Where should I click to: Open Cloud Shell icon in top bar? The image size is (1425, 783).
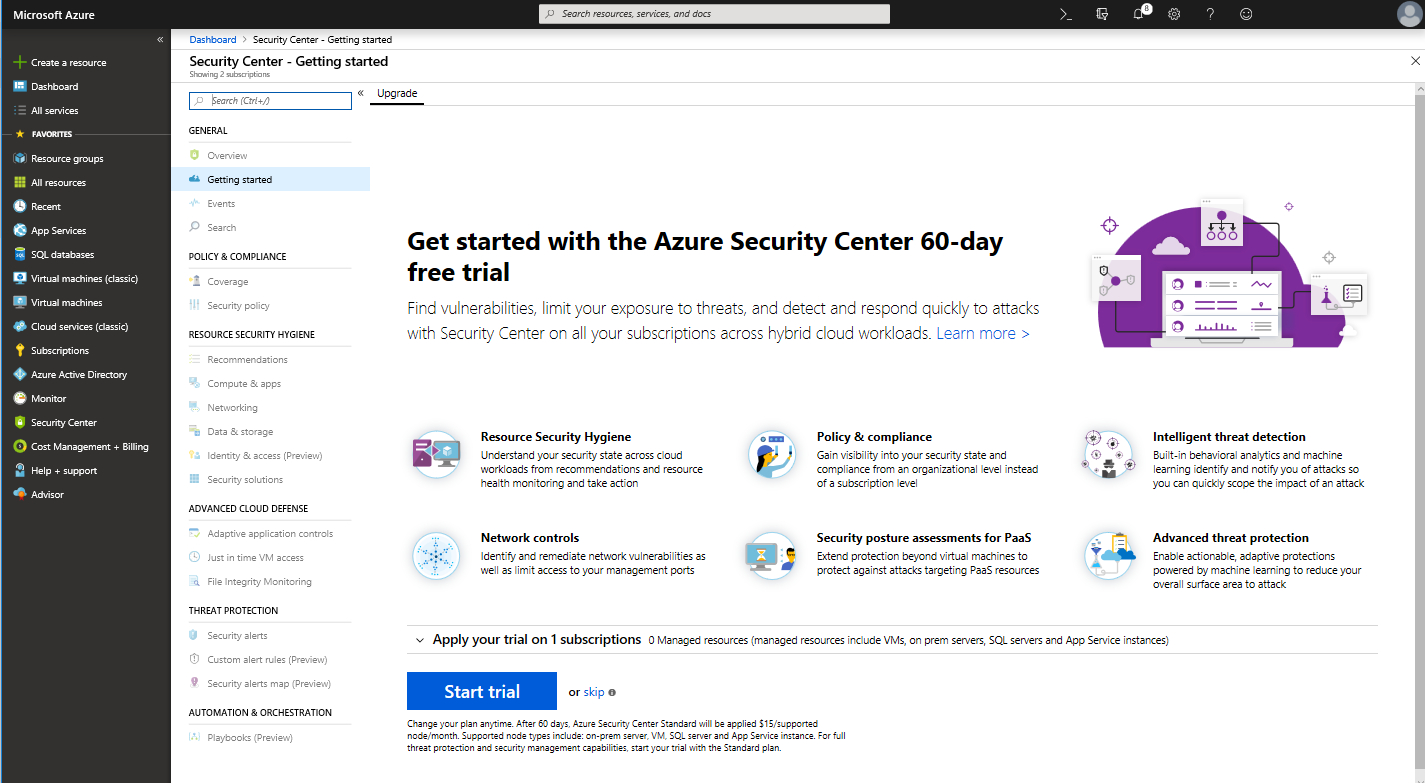pyautogui.click(x=1066, y=14)
